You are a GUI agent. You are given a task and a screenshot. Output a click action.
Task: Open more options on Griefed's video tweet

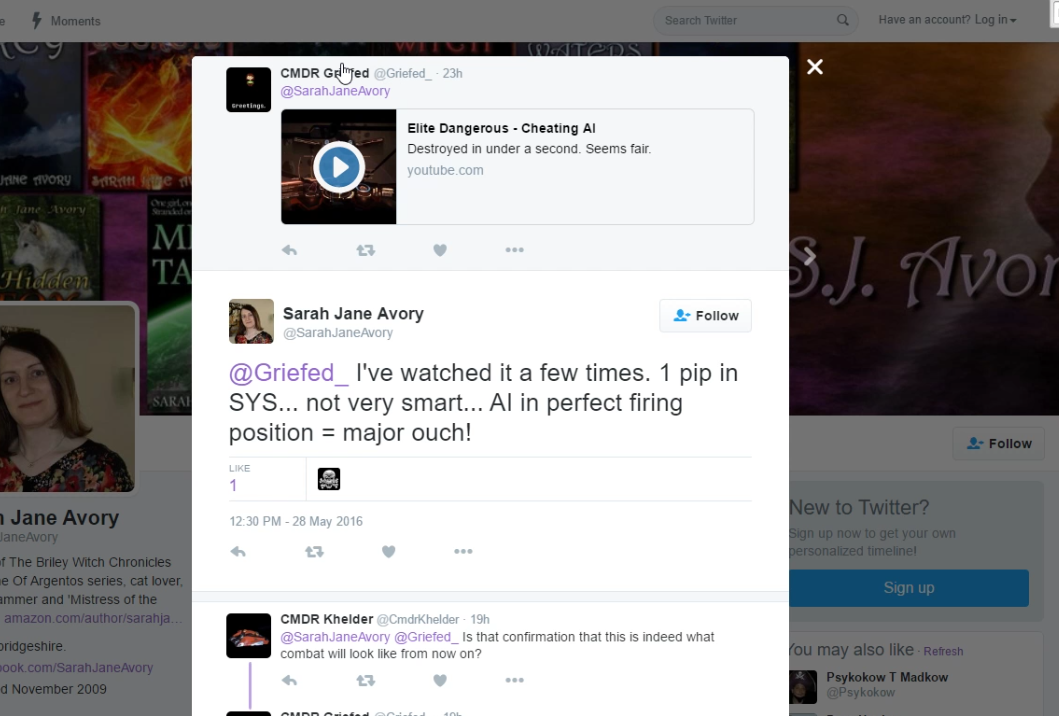coord(515,250)
